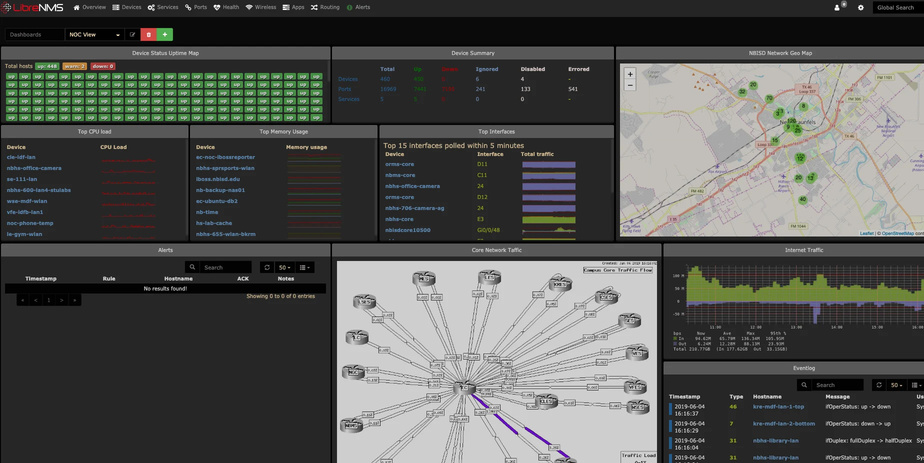924x463 pixels.
Task: Open nbisdcore10500 device link
Action: (408, 230)
